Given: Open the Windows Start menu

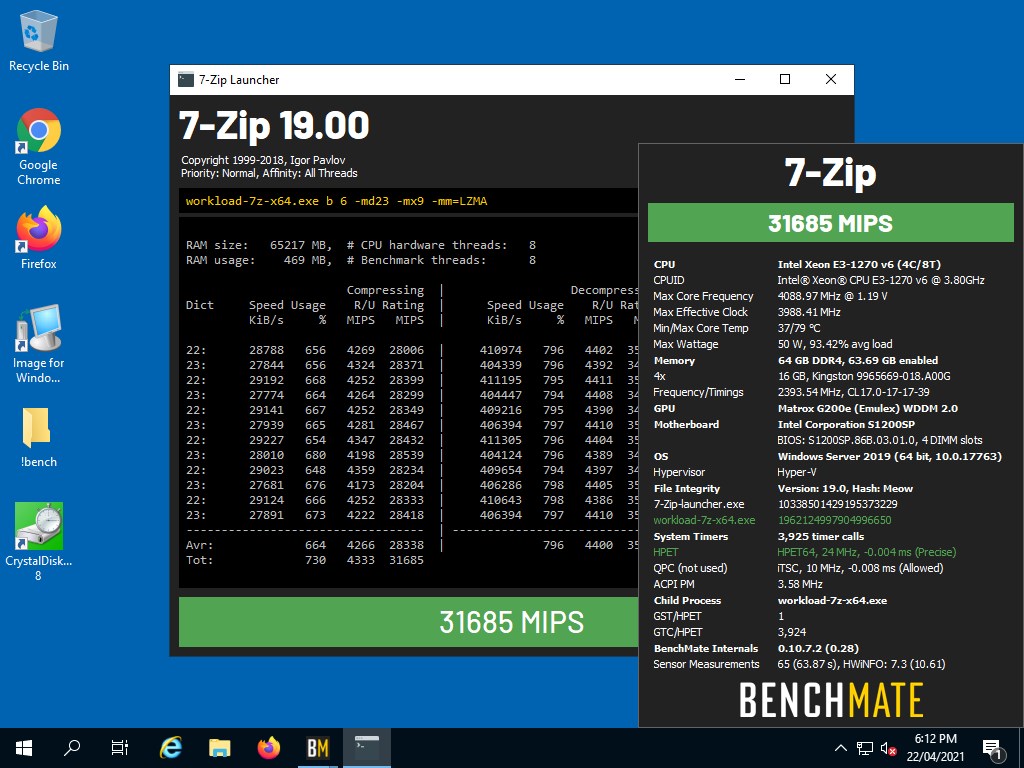Looking at the screenshot, I should pyautogui.click(x=24, y=748).
